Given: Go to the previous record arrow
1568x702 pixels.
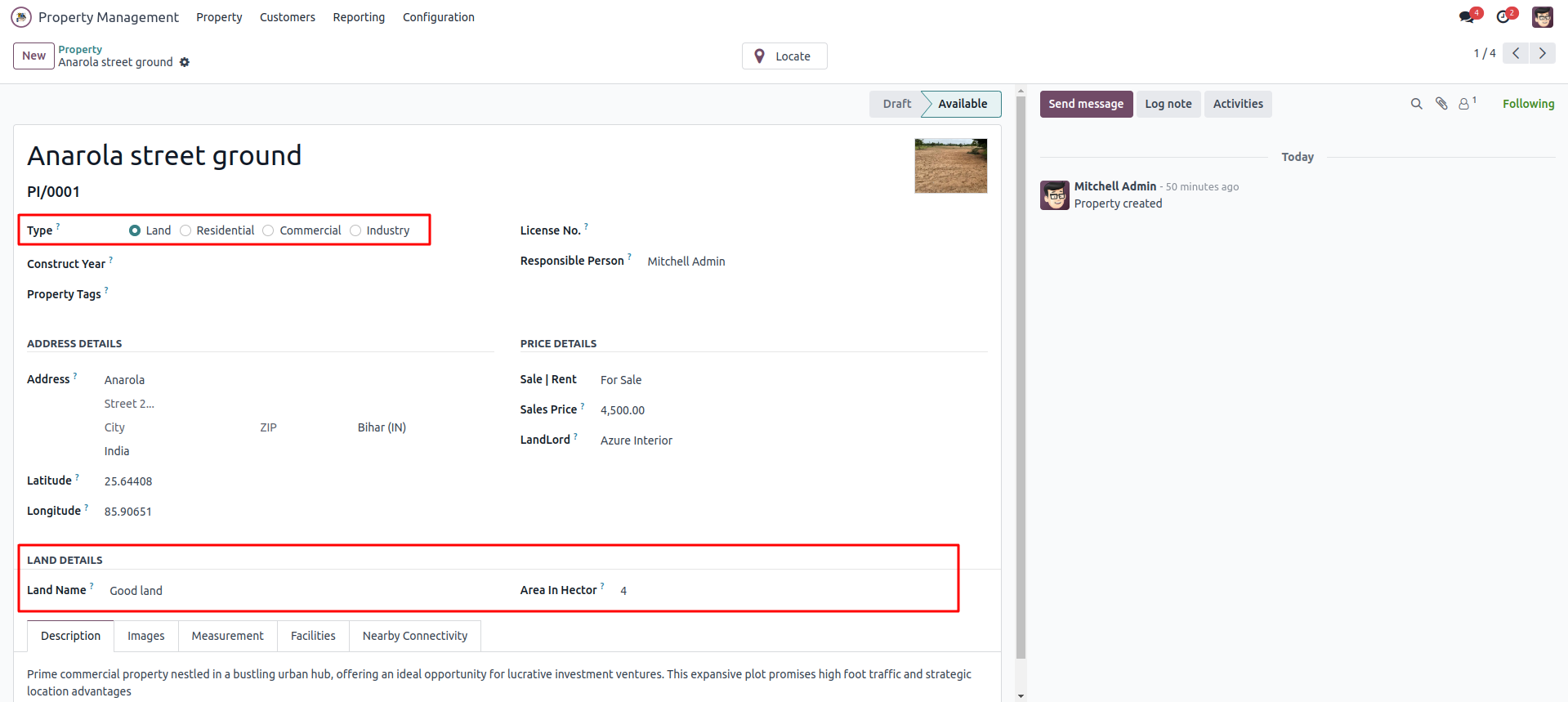Looking at the screenshot, I should [1516, 53].
